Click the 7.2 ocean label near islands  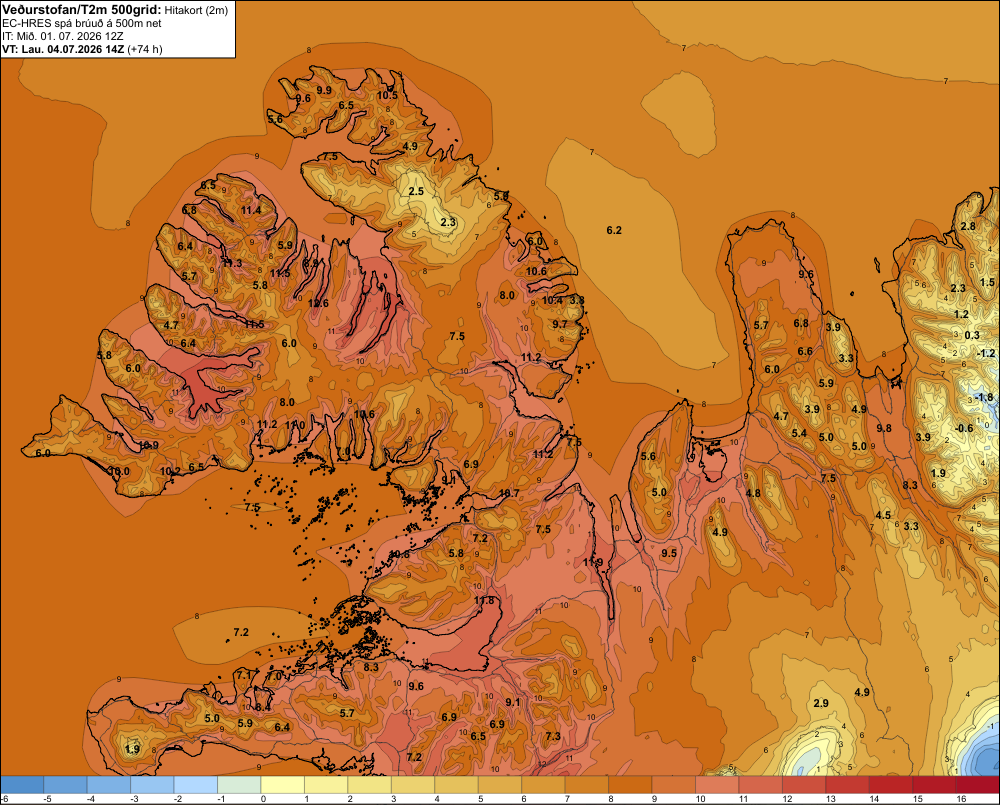241,632
